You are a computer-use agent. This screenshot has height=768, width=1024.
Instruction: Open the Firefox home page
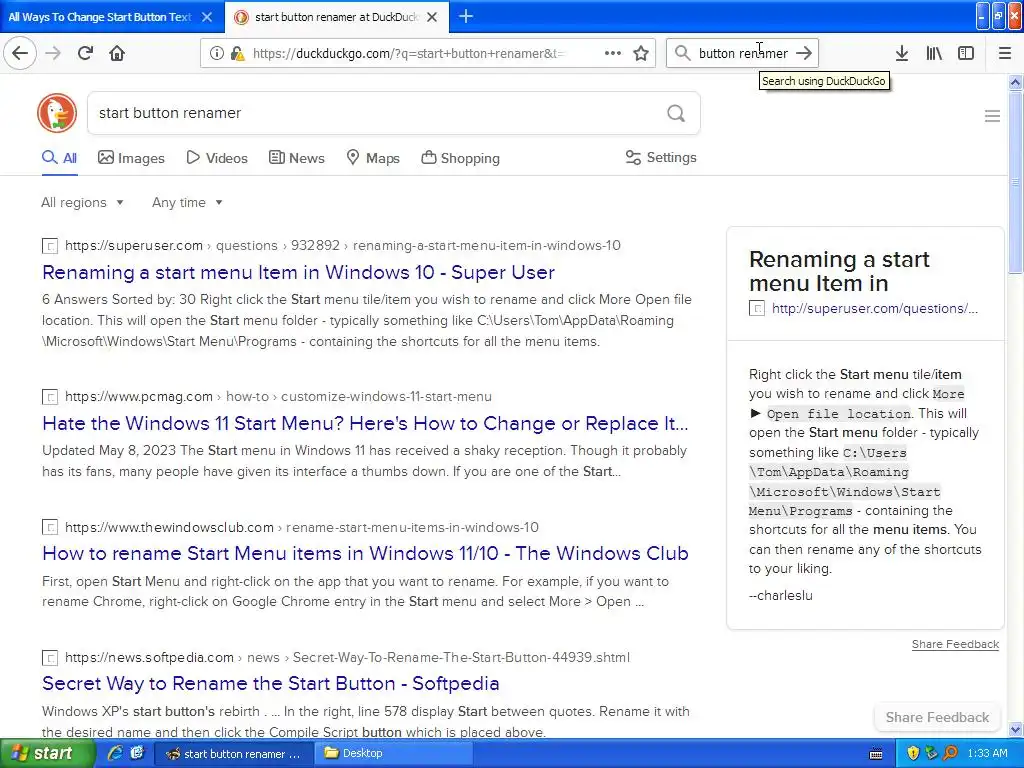(x=117, y=53)
